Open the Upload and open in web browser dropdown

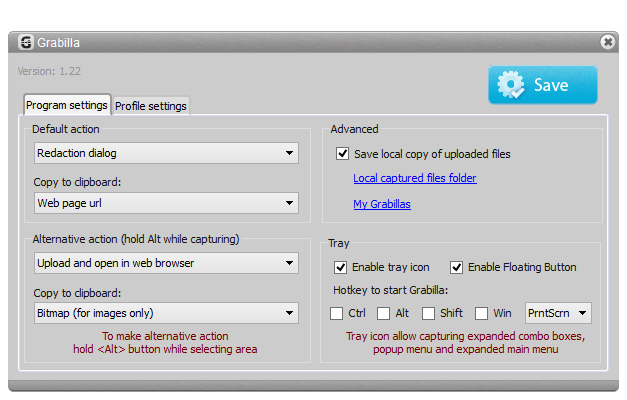pyautogui.click(x=166, y=263)
